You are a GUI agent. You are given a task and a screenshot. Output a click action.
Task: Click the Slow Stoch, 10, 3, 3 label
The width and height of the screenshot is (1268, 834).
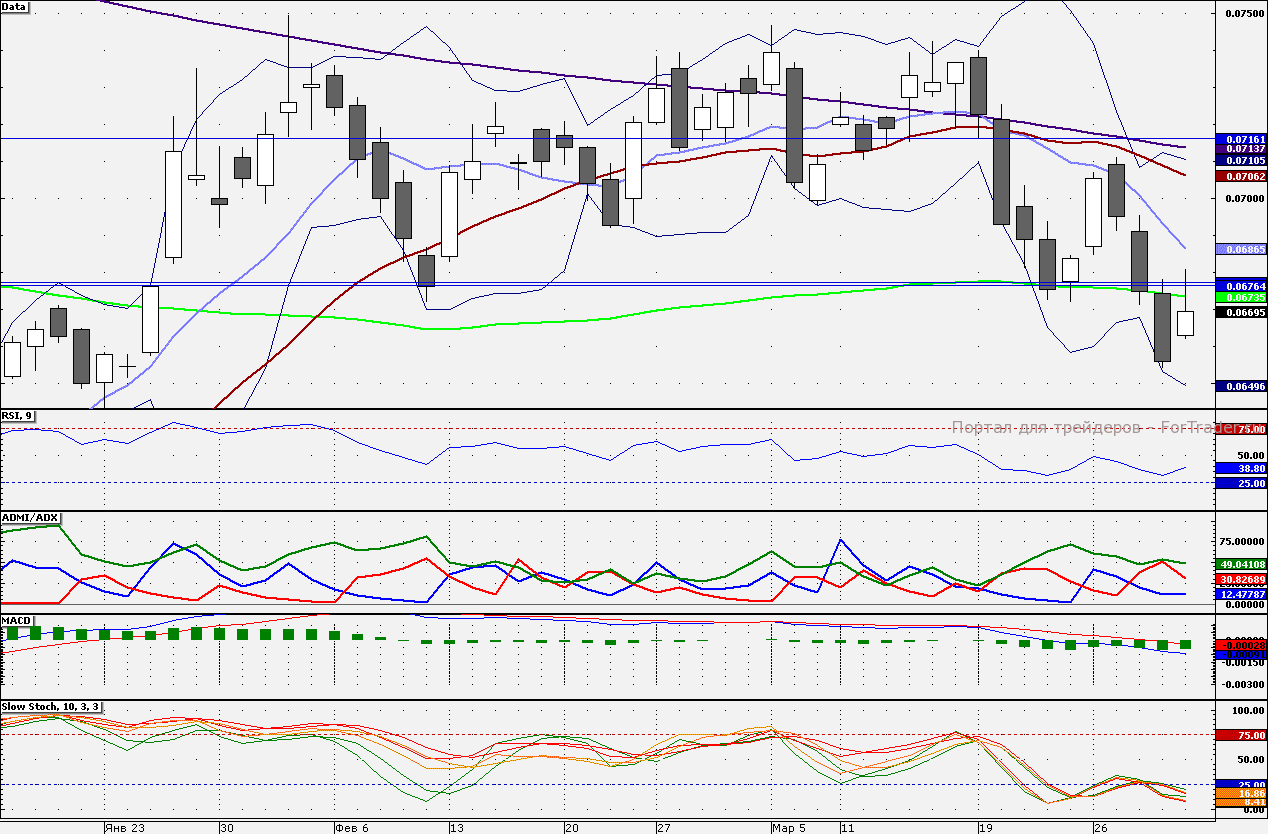51,706
